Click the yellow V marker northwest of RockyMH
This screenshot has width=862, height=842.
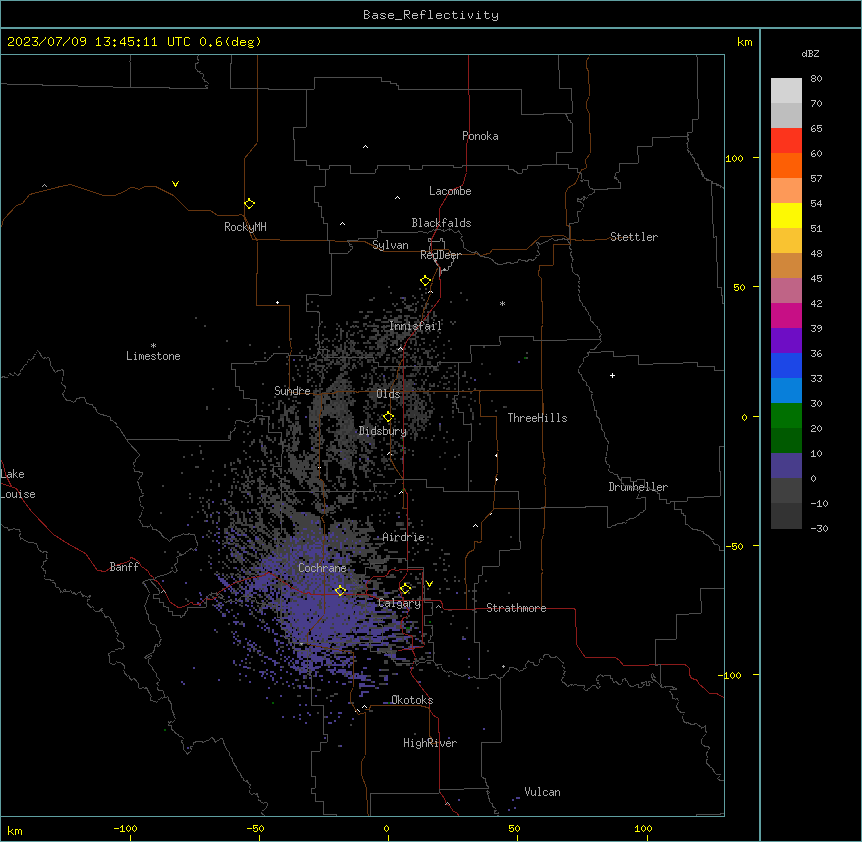[x=175, y=184]
